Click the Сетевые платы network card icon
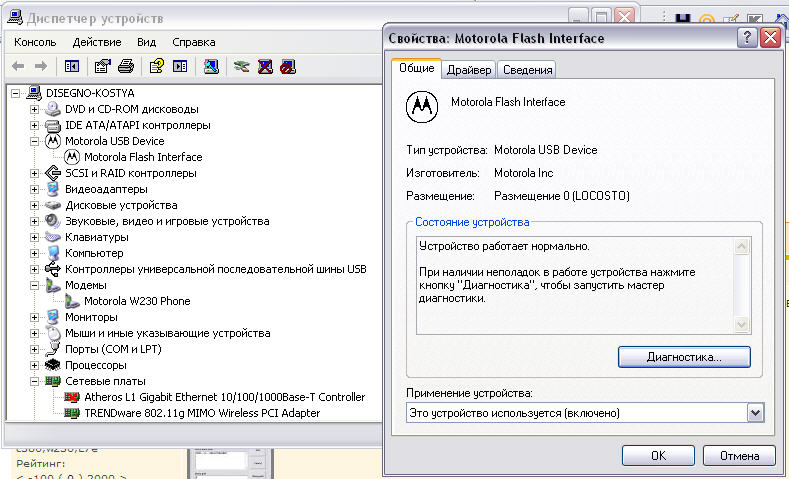This screenshot has height=479, width=789. (x=52, y=381)
